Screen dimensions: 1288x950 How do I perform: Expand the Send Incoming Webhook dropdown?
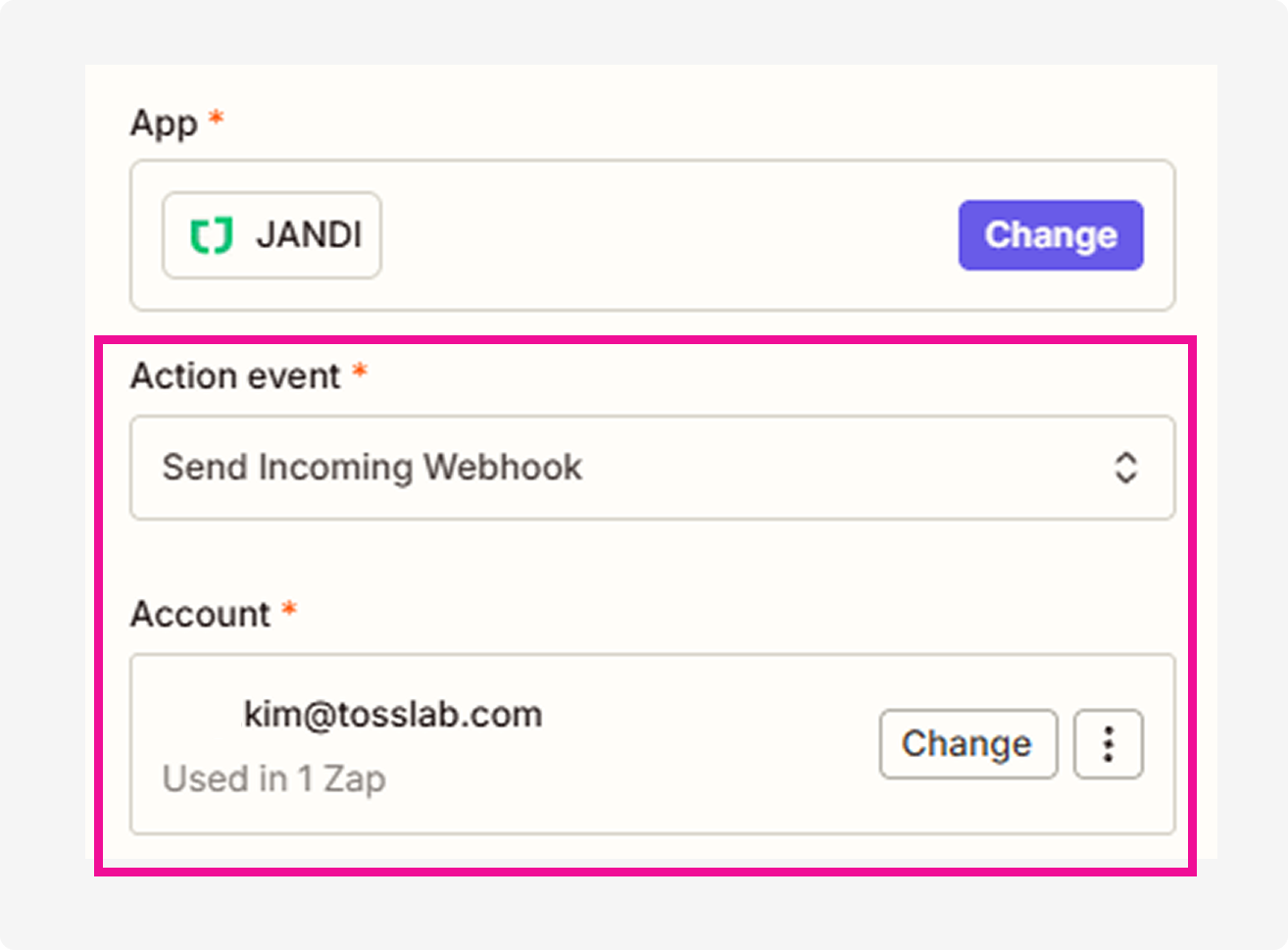(652, 468)
